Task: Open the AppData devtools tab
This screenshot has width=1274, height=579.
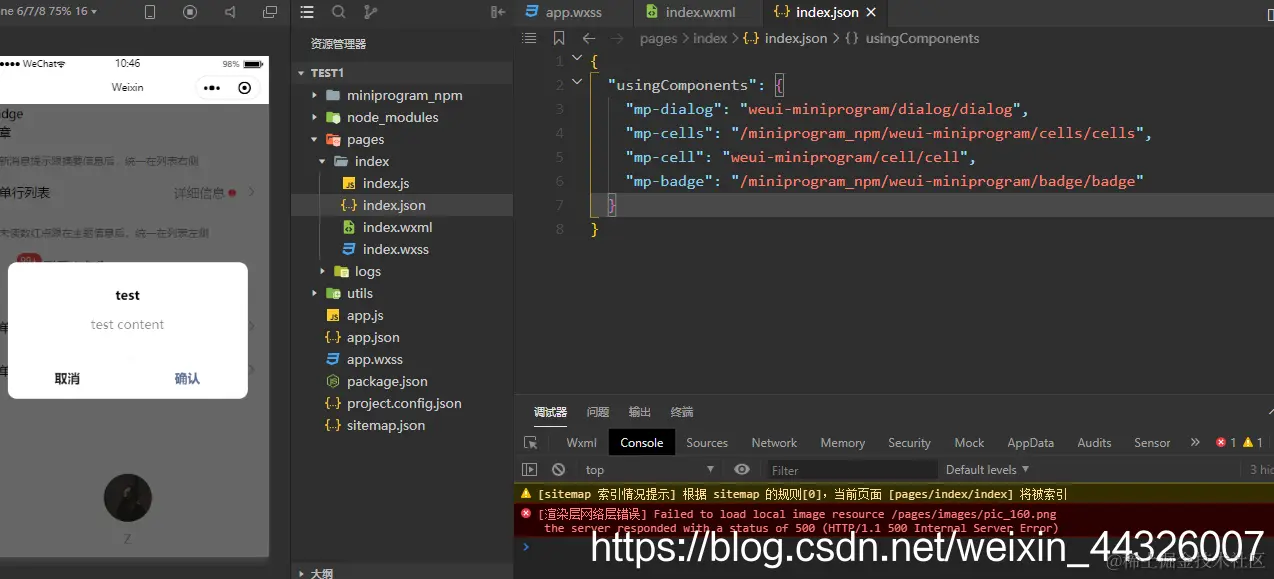Action: click(1030, 443)
